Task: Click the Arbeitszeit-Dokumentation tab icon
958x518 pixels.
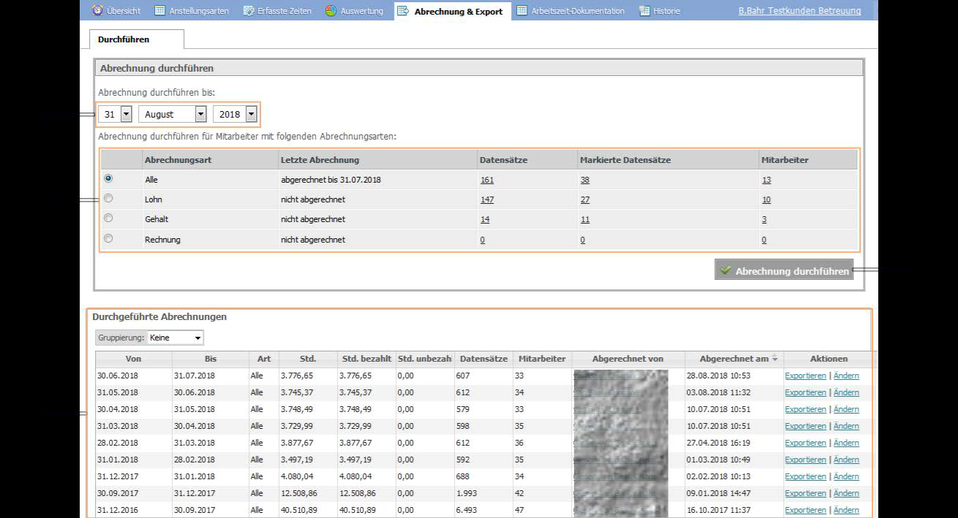Action: click(522, 10)
